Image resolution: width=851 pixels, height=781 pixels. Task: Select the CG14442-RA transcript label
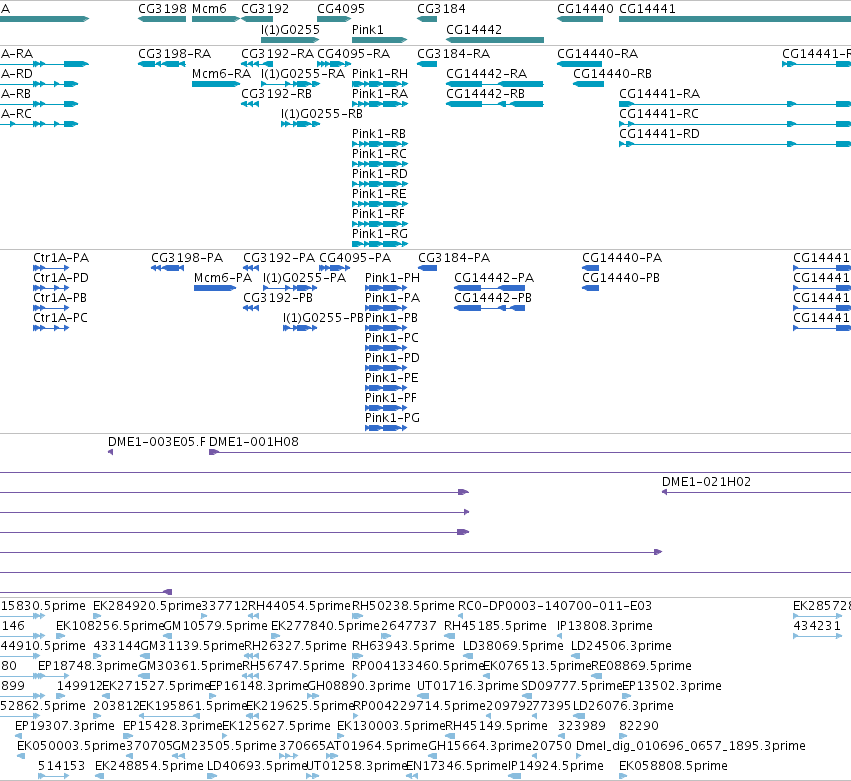click(x=486, y=74)
